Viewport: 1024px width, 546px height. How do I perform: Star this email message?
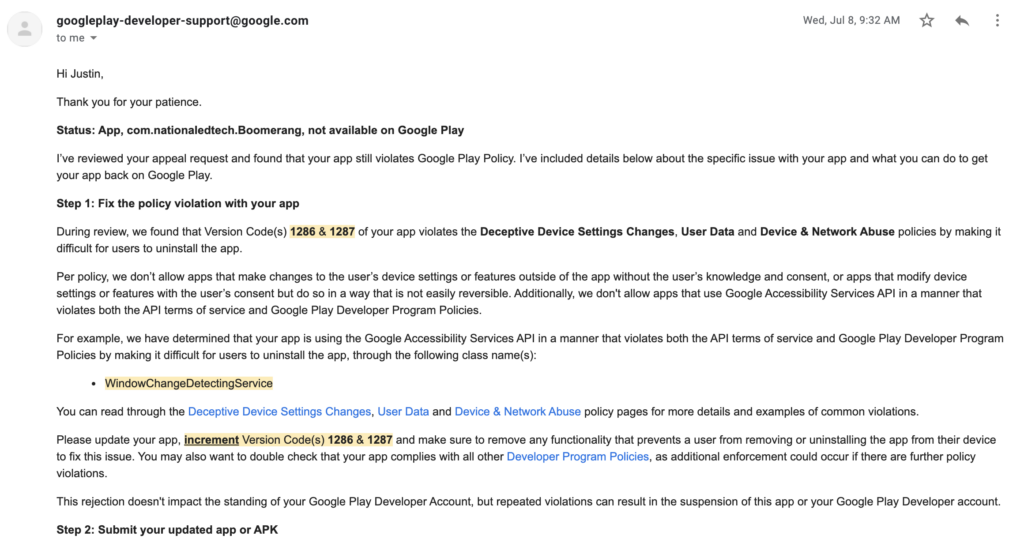click(927, 21)
